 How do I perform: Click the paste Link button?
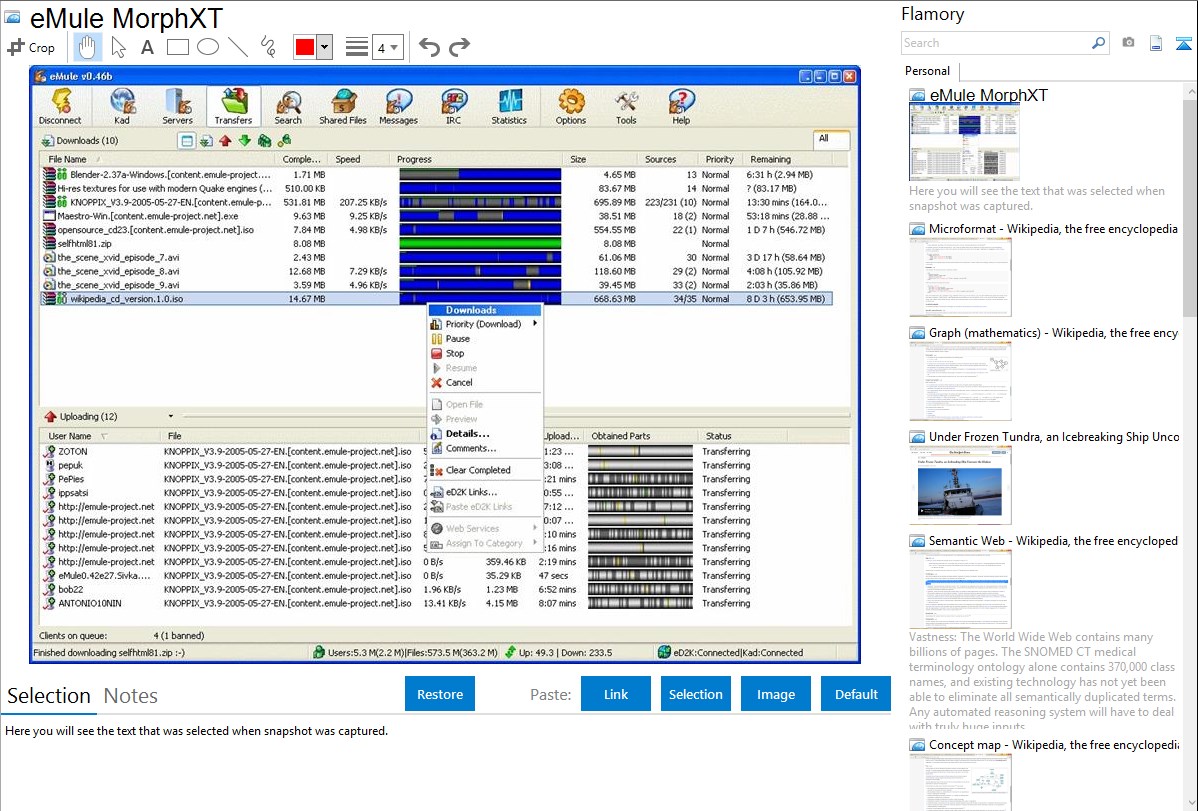(616, 694)
